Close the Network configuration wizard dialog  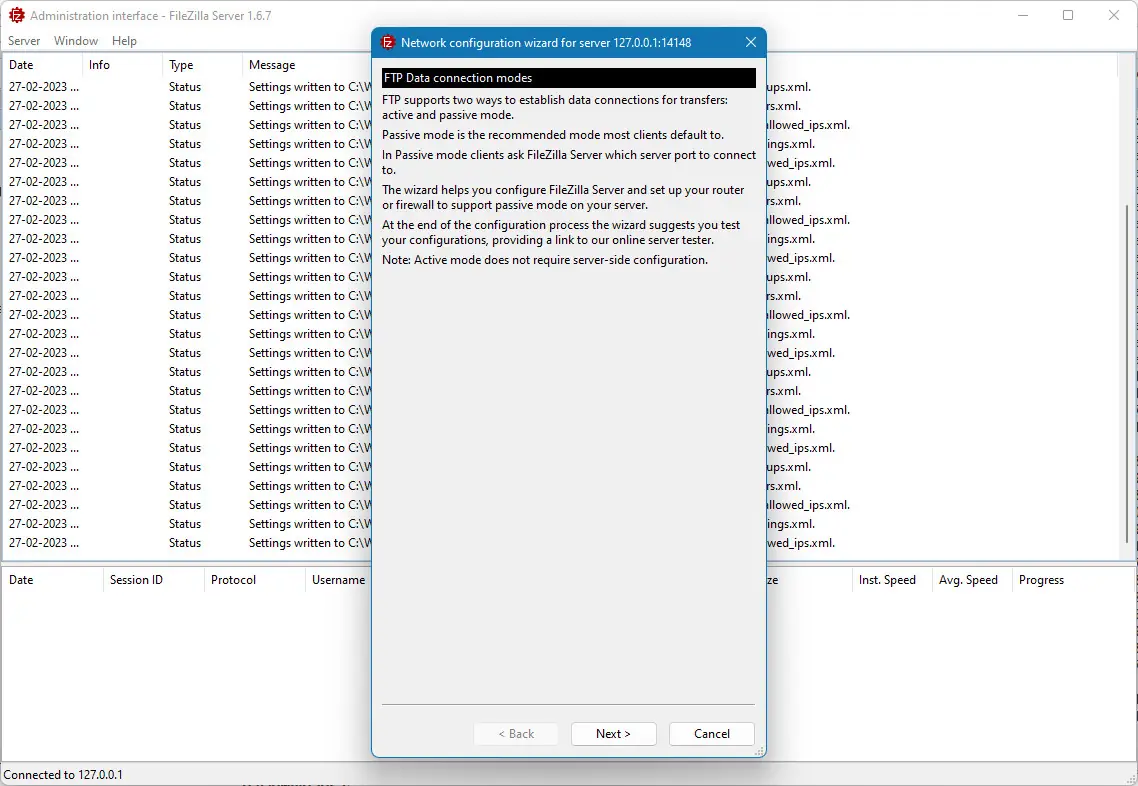[x=750, y=43]
